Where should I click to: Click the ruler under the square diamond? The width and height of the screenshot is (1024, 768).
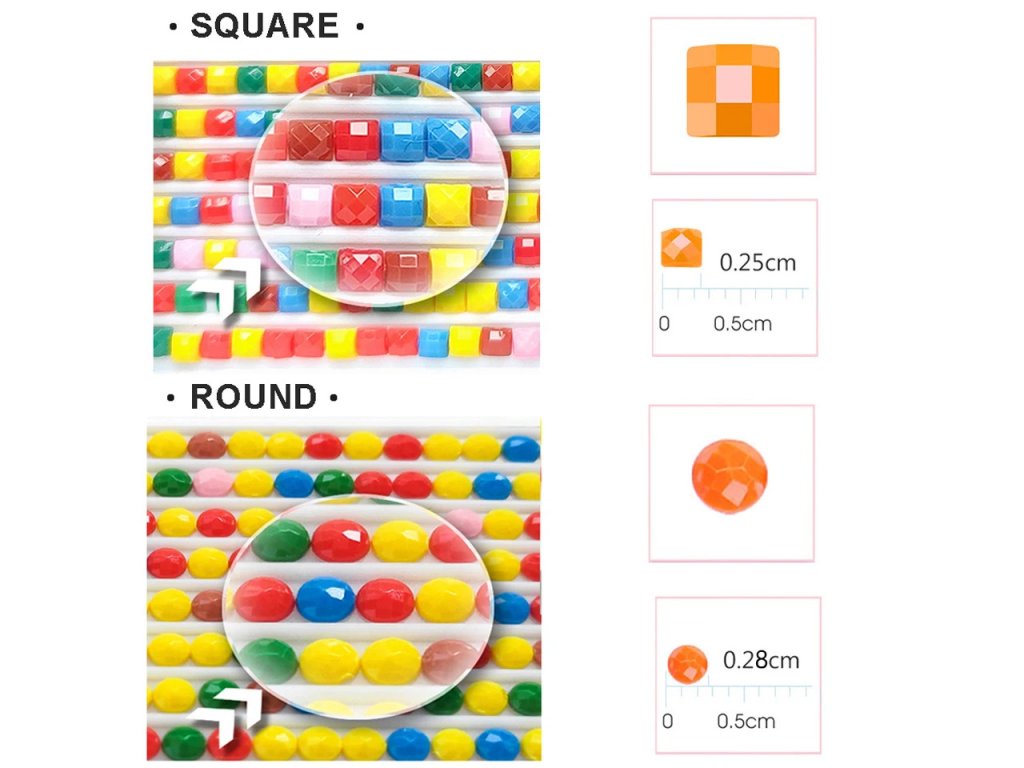point(735,293)
